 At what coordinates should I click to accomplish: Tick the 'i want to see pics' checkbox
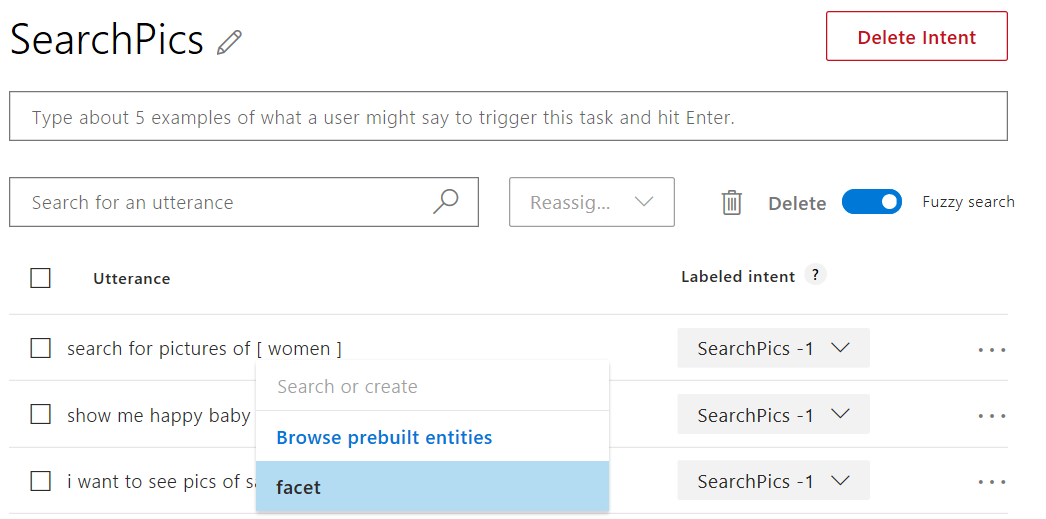[41, 480]
